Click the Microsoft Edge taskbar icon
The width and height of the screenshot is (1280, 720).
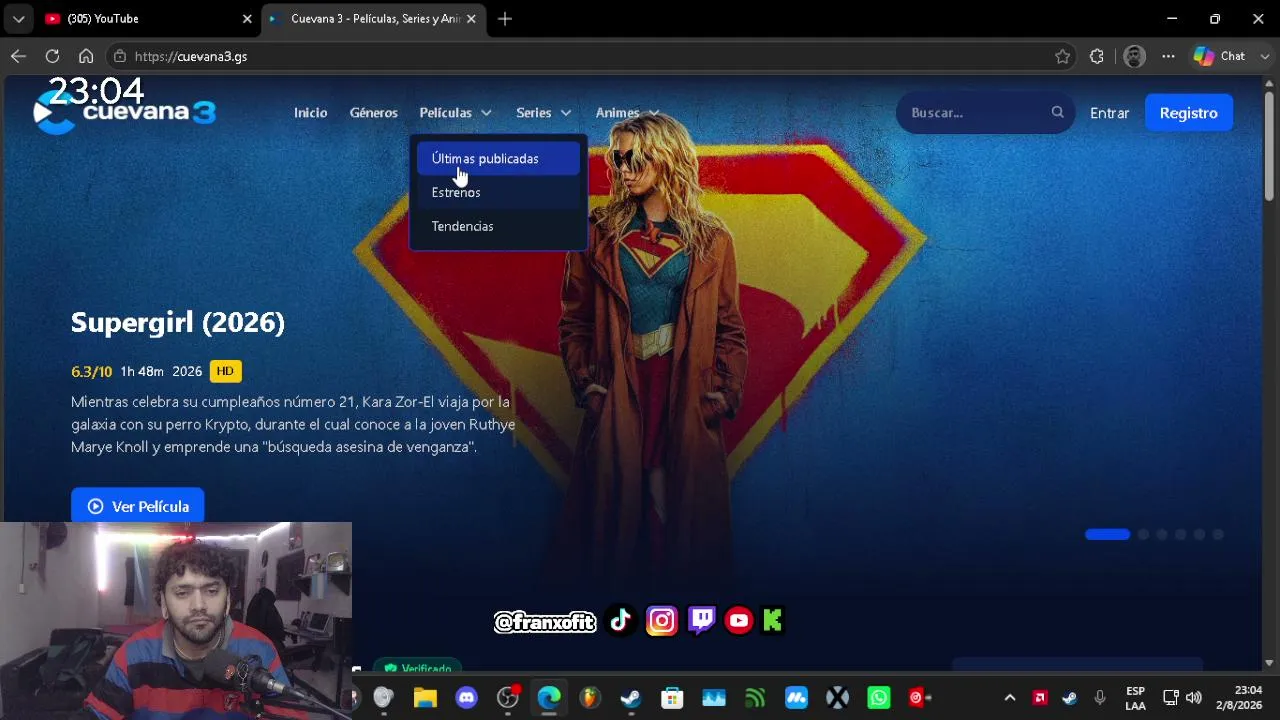click(x=549, y=698)
